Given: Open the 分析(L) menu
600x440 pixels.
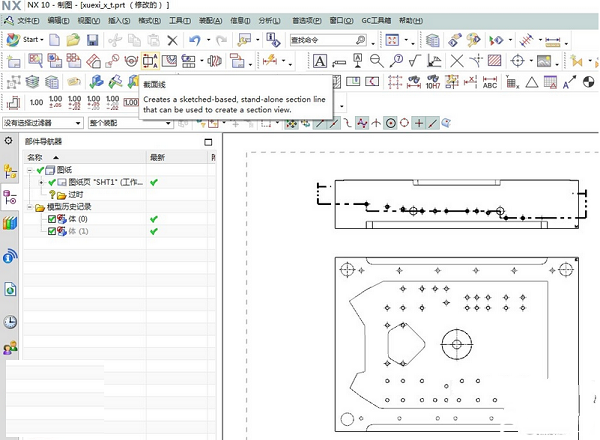Looking at the screenshot, I should click(x=269, y=19).
